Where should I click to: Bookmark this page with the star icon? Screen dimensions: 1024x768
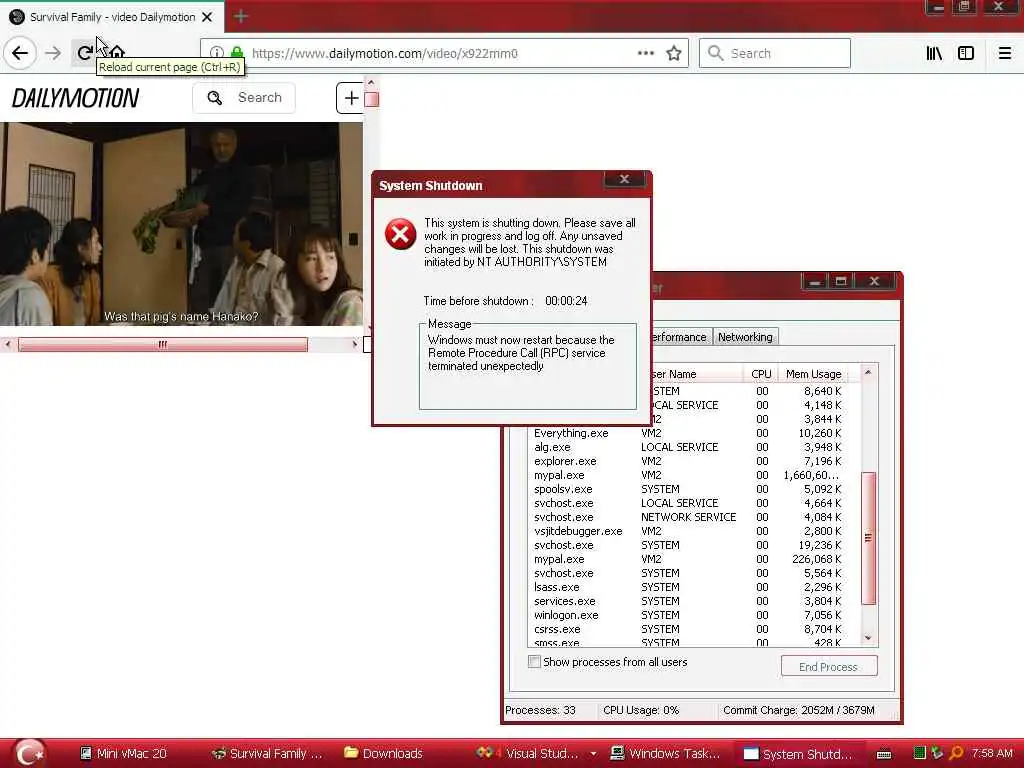674,53
